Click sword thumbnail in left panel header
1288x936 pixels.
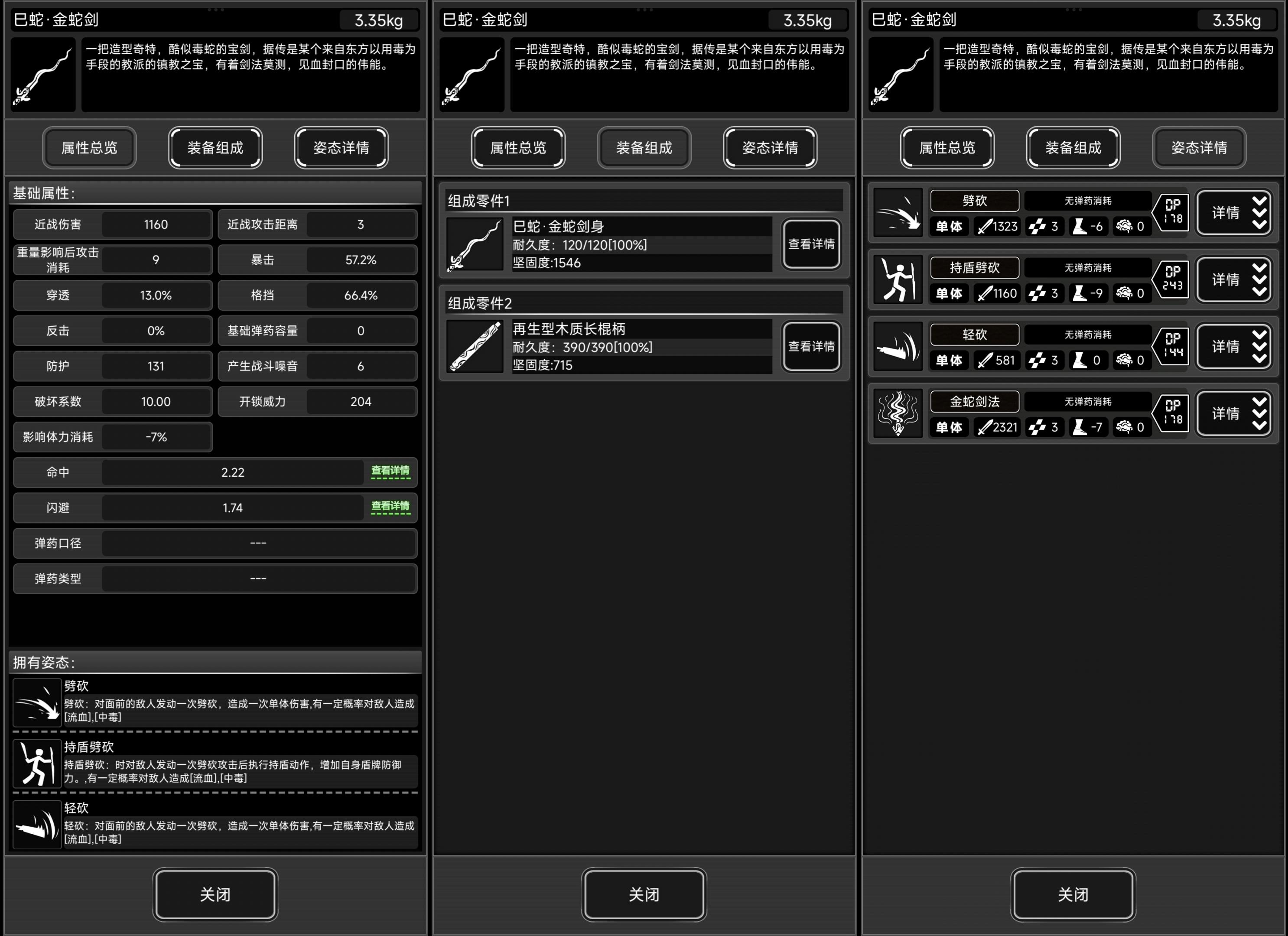[x=43, y=75]
